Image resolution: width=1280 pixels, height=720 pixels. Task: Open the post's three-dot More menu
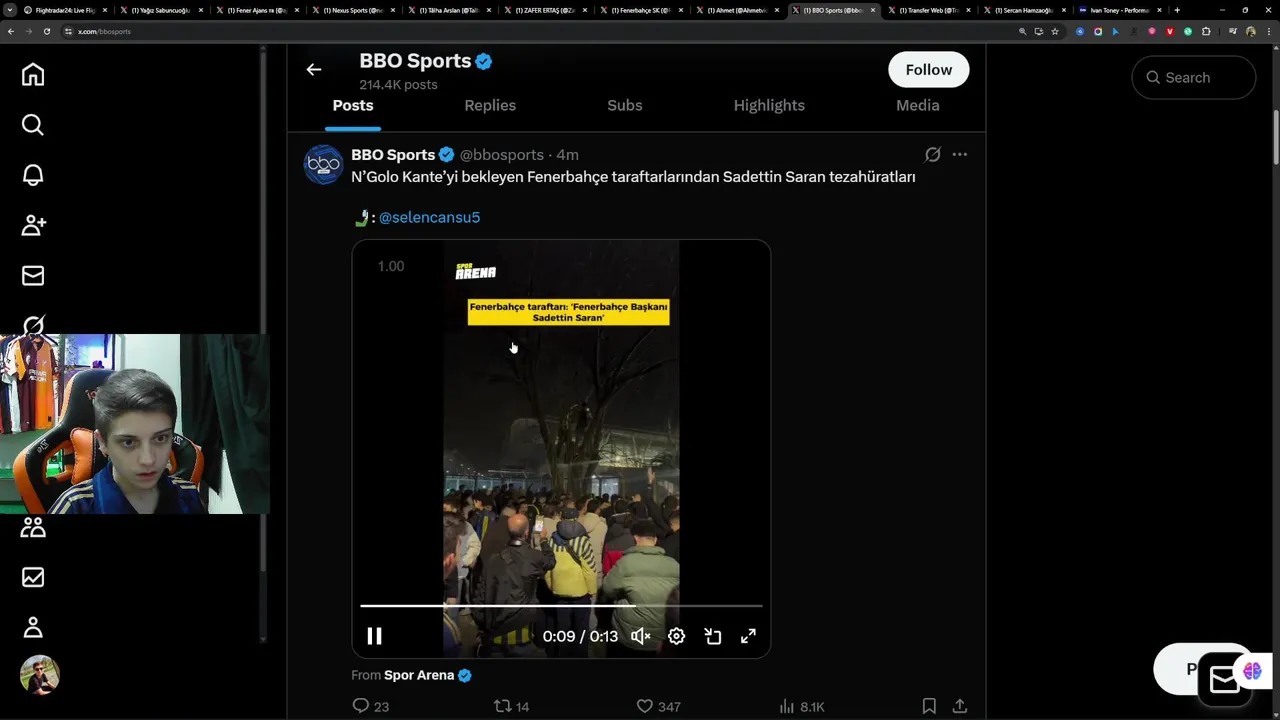pos(960,155)
